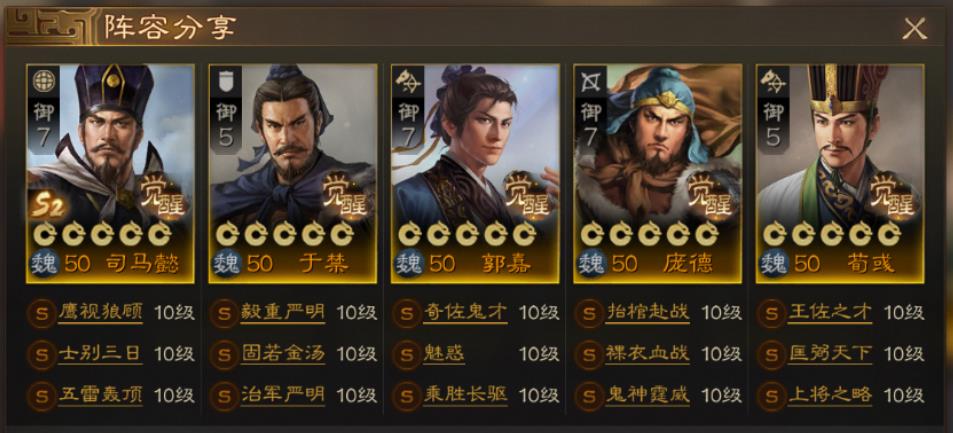Open the 固若金汤 skill details

point(283,355)
